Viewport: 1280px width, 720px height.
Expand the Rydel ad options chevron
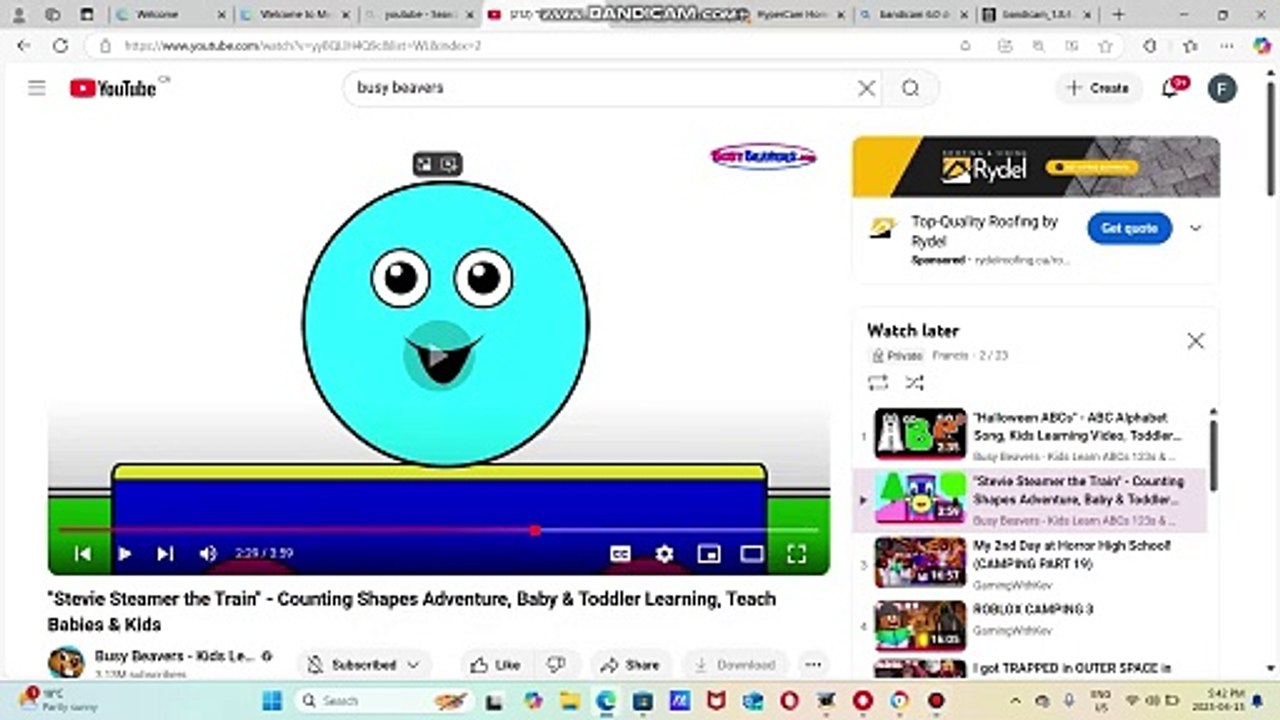[1195, 228]
